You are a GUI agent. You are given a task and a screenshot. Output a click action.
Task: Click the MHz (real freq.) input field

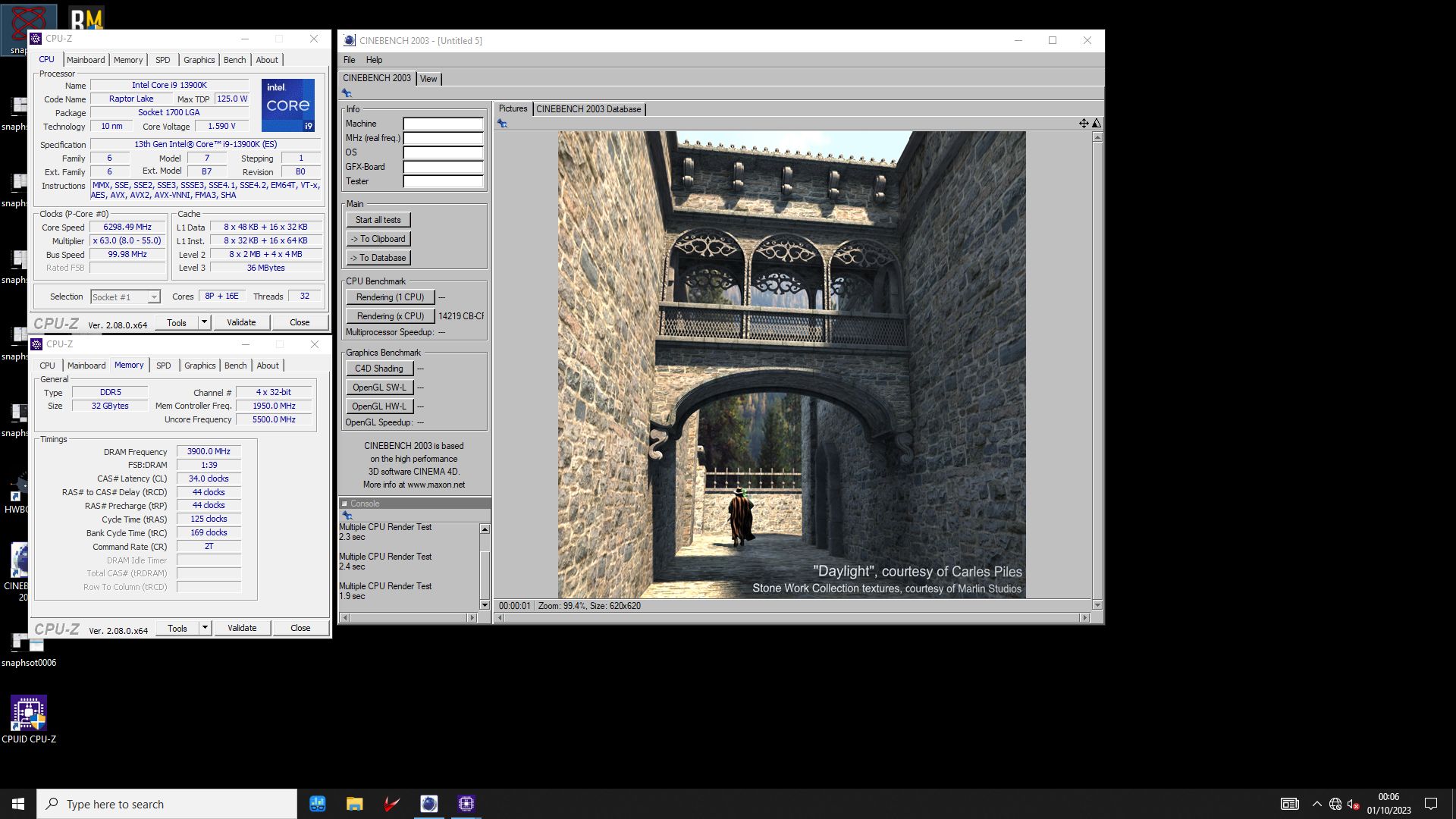pos(443,138)
